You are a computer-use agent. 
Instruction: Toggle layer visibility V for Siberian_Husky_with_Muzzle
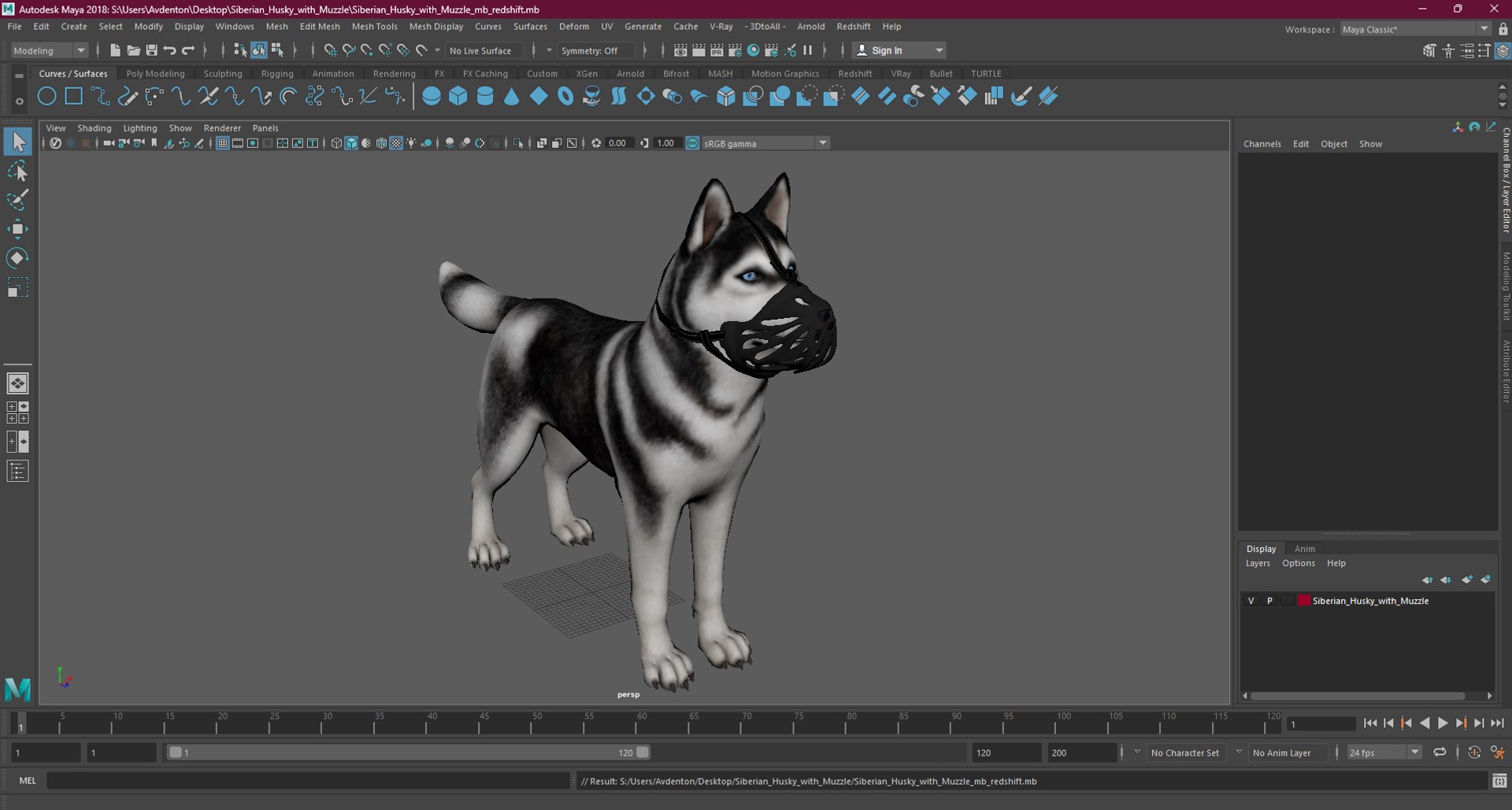point(1251,601)
